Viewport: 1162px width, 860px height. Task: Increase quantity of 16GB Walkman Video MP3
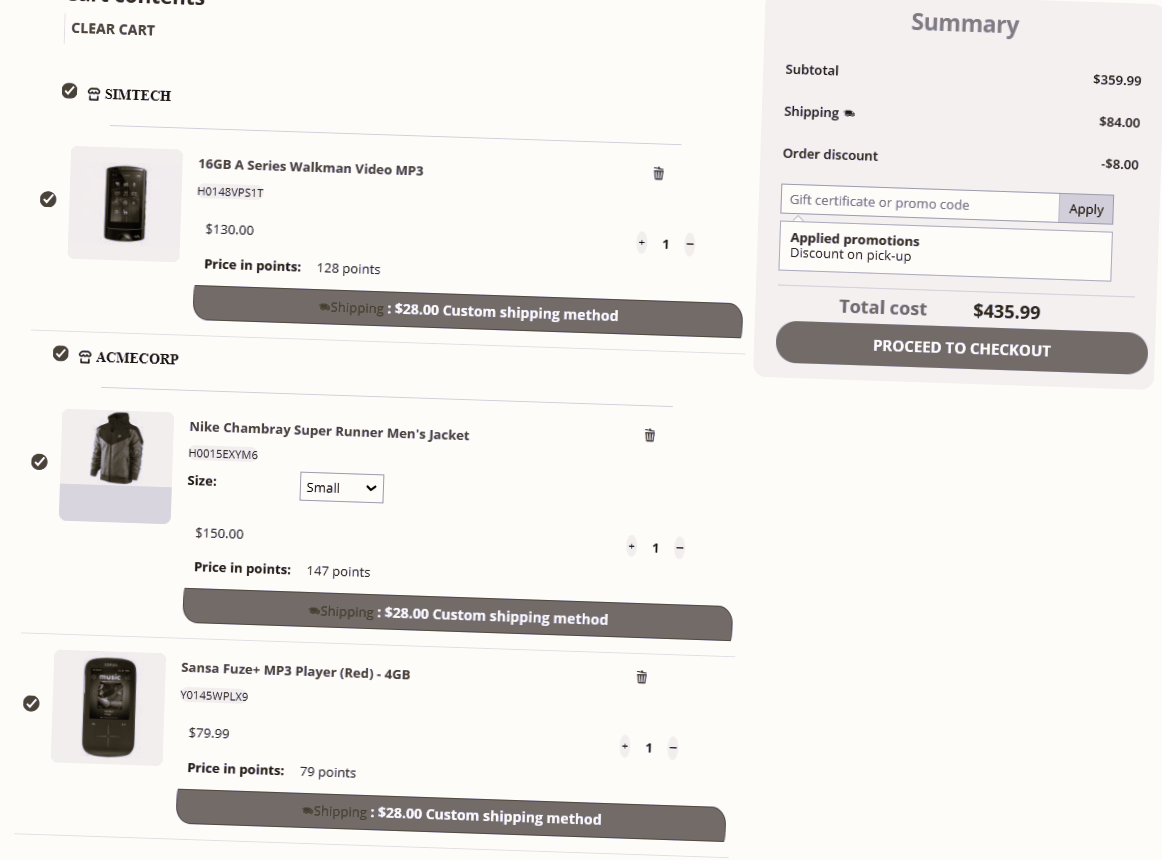pyautogui.click(x=641, y=242)
